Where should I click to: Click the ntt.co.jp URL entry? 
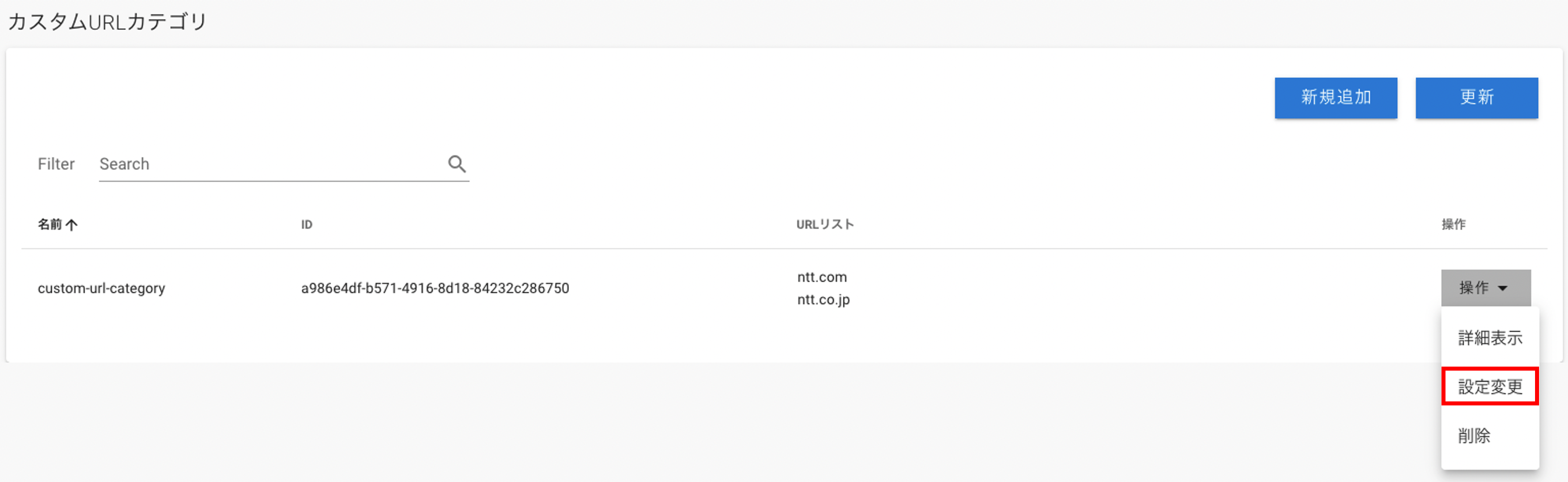[x=823, y=300]
